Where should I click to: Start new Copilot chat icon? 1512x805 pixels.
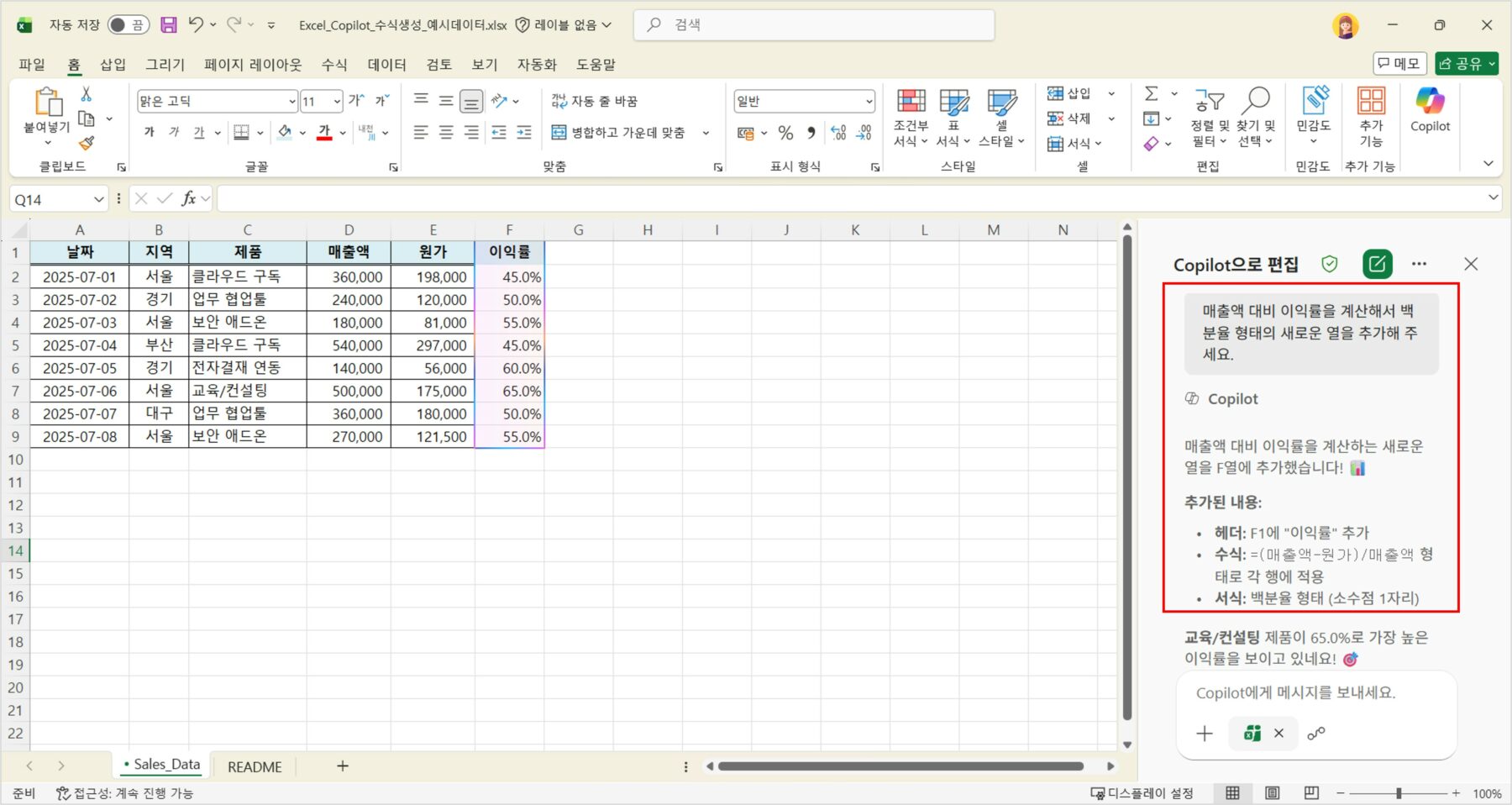coord(1377,264)
